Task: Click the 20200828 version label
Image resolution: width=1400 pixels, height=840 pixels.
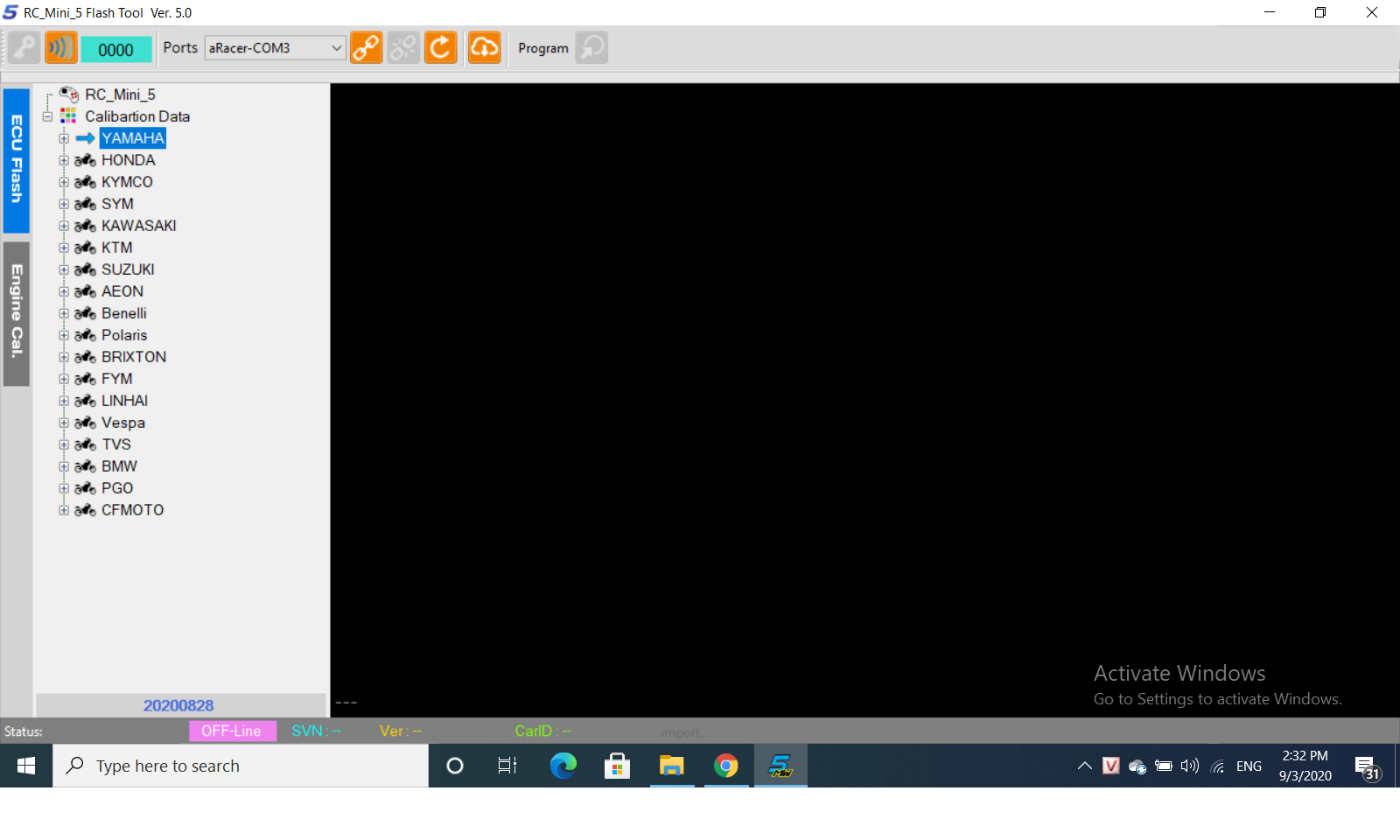Action: (x=178, y=705)
